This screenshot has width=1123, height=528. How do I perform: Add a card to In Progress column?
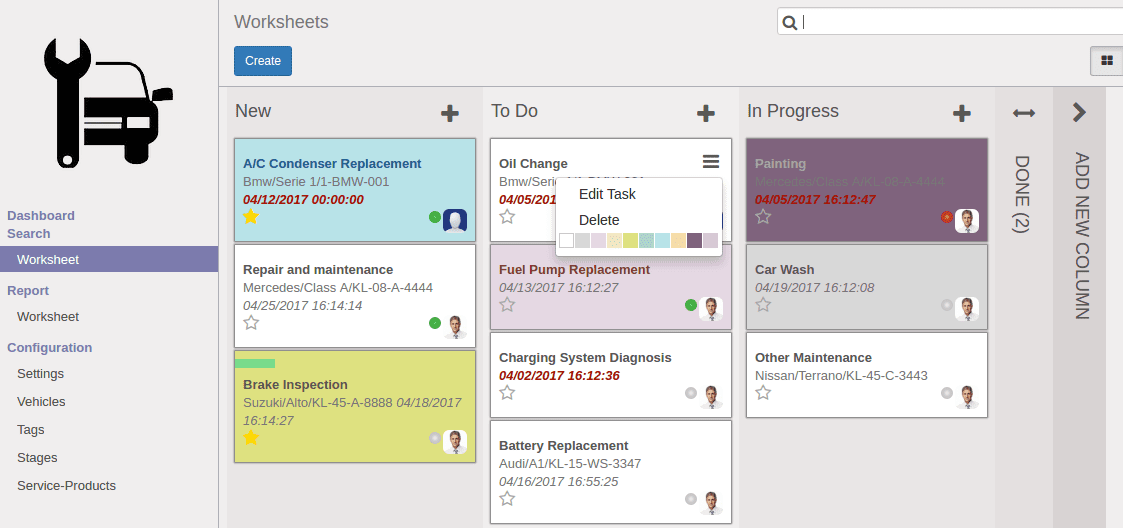click(962, 113)
